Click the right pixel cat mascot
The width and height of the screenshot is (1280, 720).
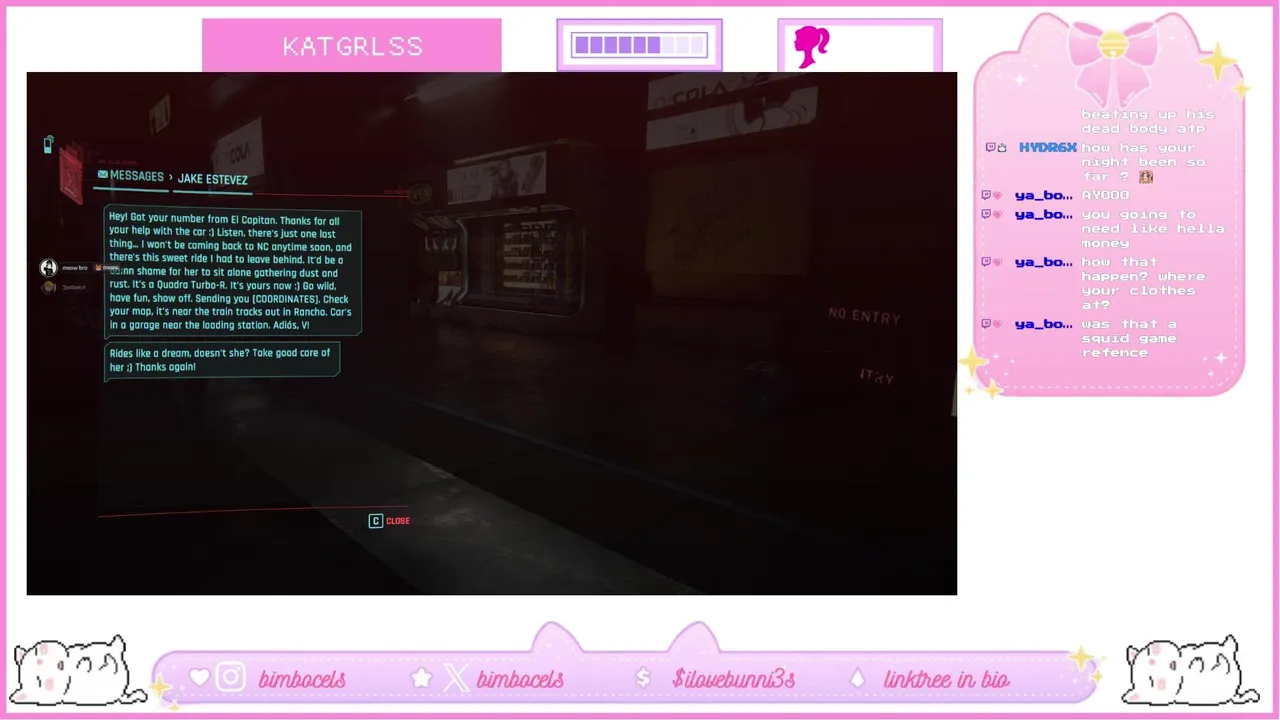[1191, 671]
